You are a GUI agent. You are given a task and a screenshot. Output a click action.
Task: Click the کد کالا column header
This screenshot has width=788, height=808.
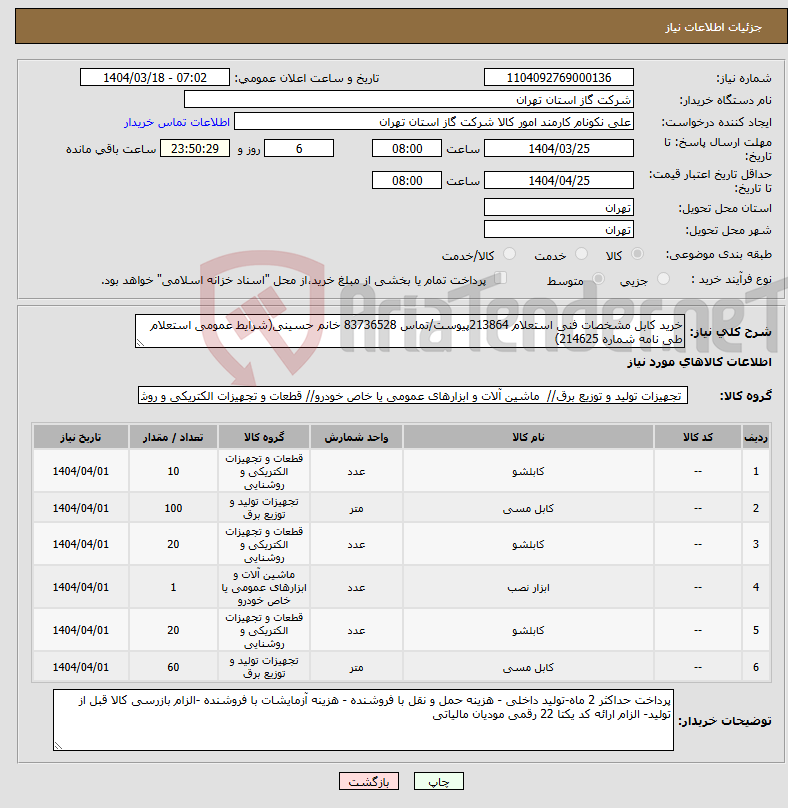[x=698, y=437]
